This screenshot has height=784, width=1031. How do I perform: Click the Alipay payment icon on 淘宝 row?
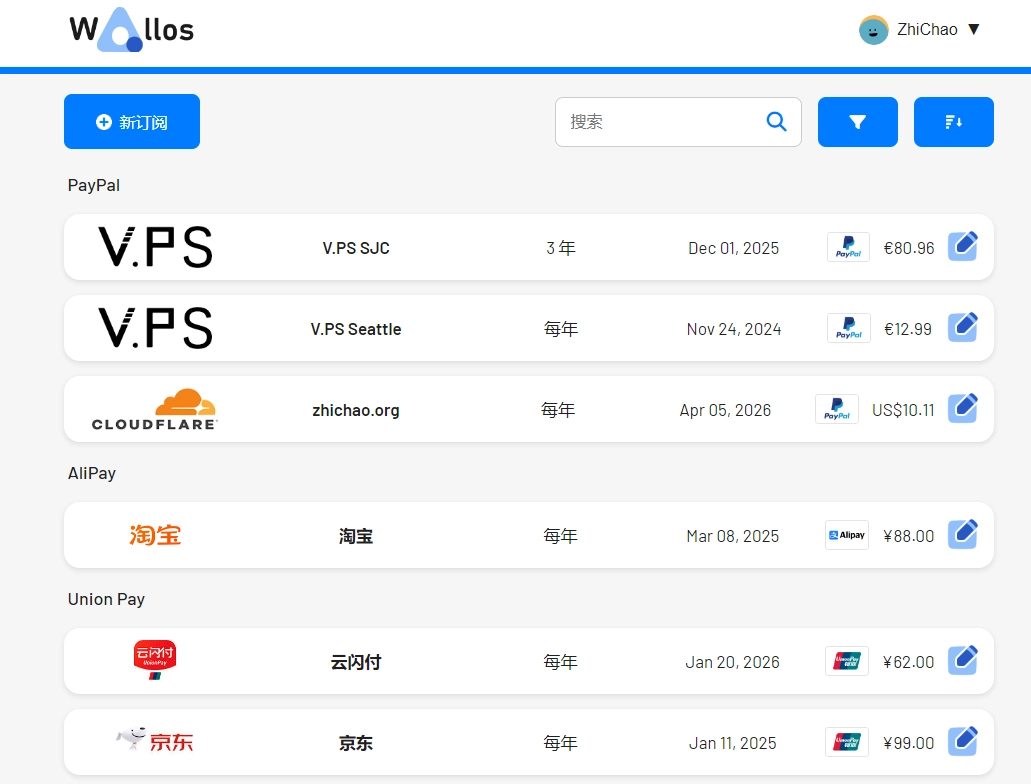(x=846, y=535)
